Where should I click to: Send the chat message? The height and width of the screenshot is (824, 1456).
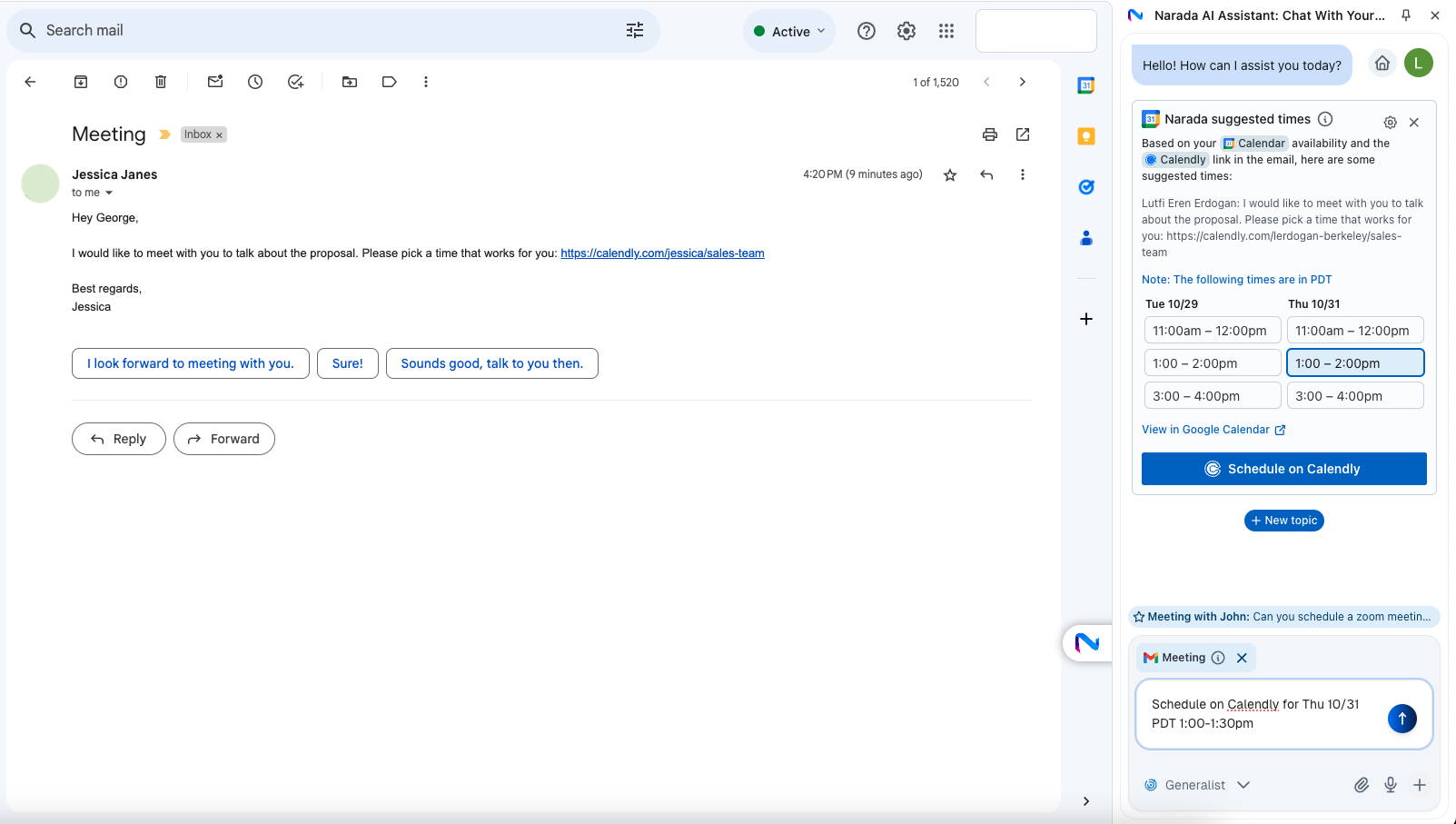point(1402,719)
